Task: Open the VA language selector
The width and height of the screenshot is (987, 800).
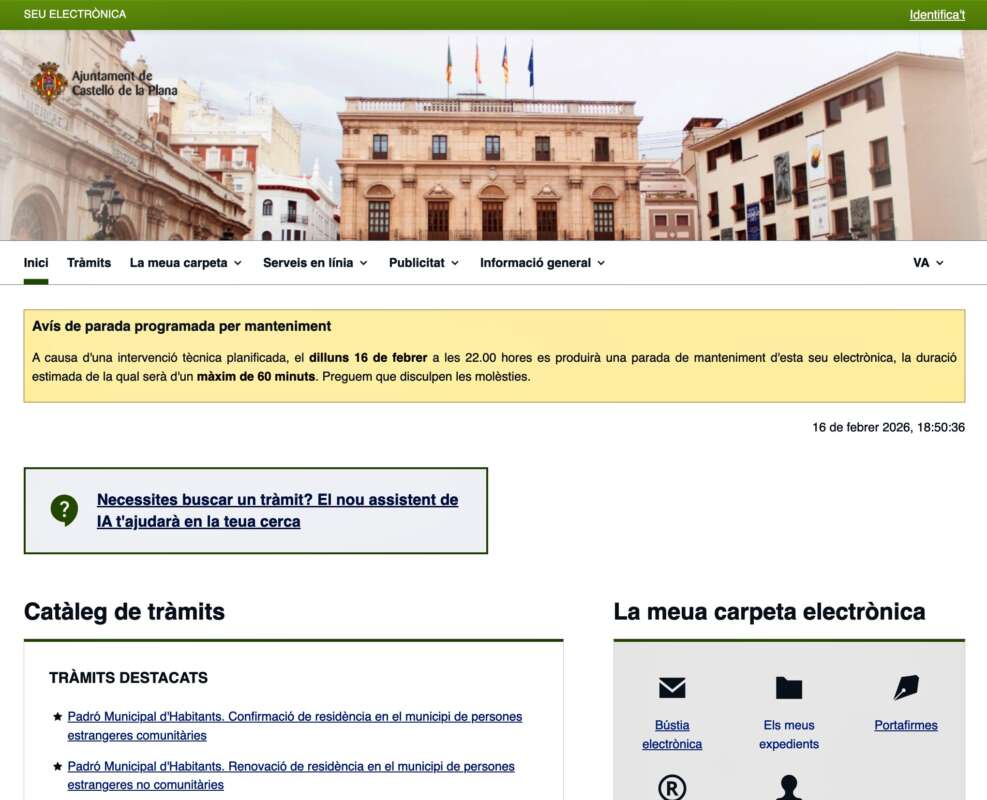Action: point(927,262)
